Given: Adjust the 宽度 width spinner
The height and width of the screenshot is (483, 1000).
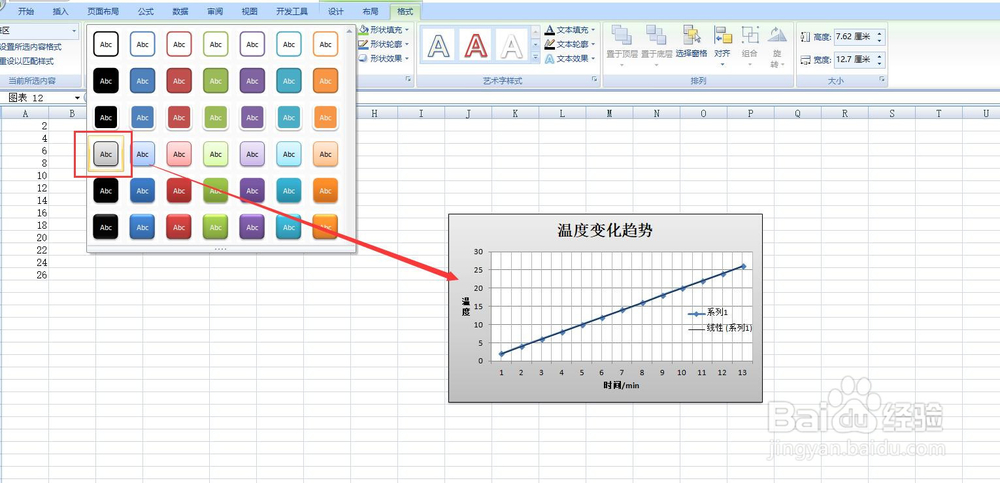Looking at the screenshot, I should tap(879, 60).
